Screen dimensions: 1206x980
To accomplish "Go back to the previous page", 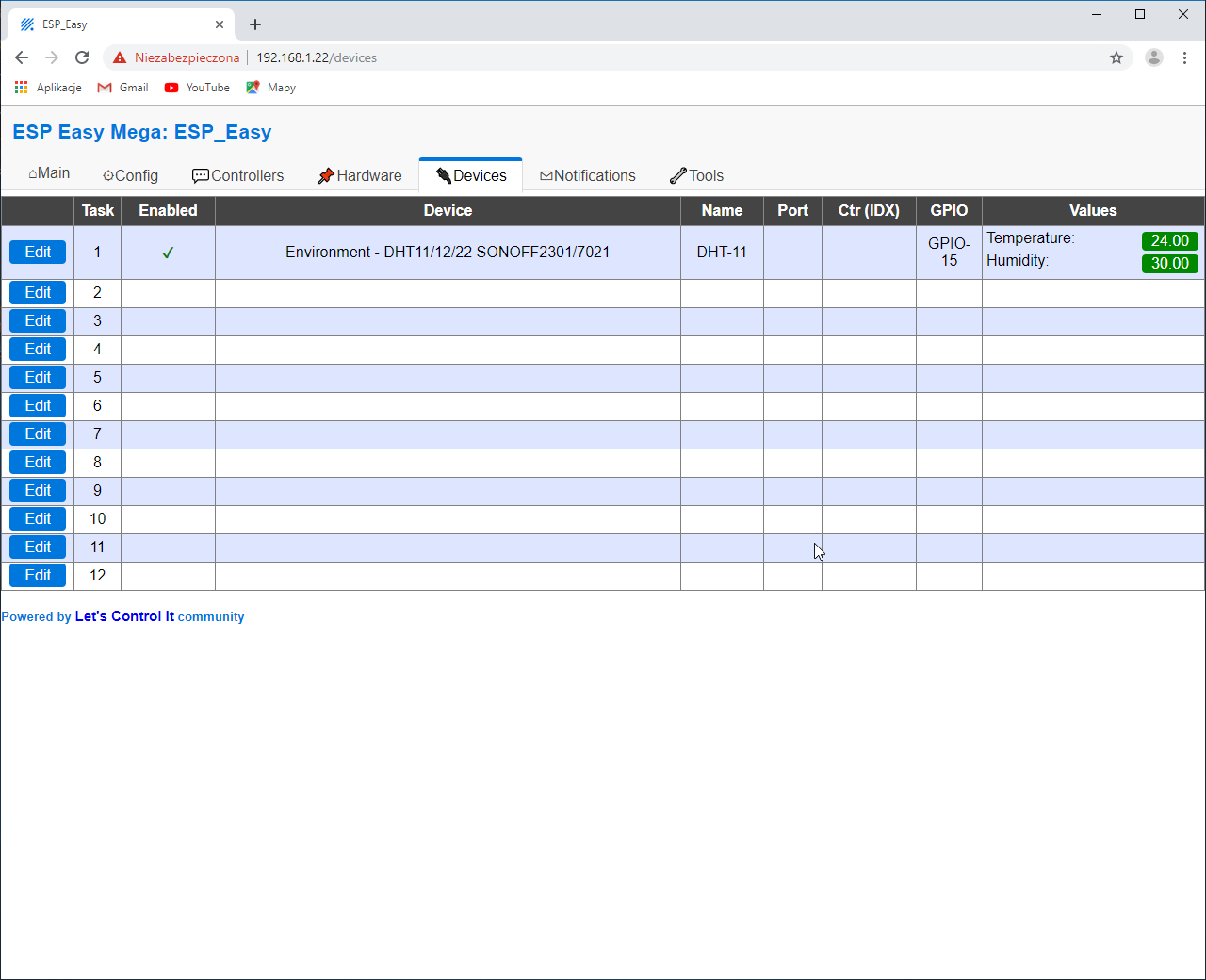I will tap(22, 57).
